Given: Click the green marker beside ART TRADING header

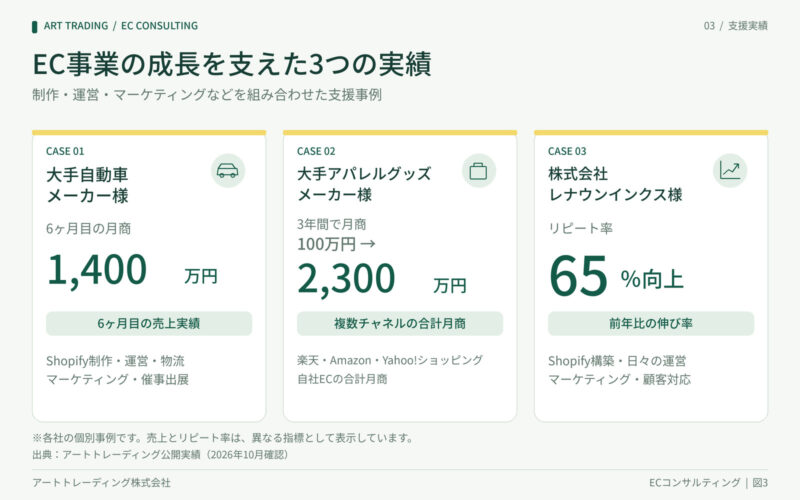Looking at the screenshot, I should pos(35,27).
